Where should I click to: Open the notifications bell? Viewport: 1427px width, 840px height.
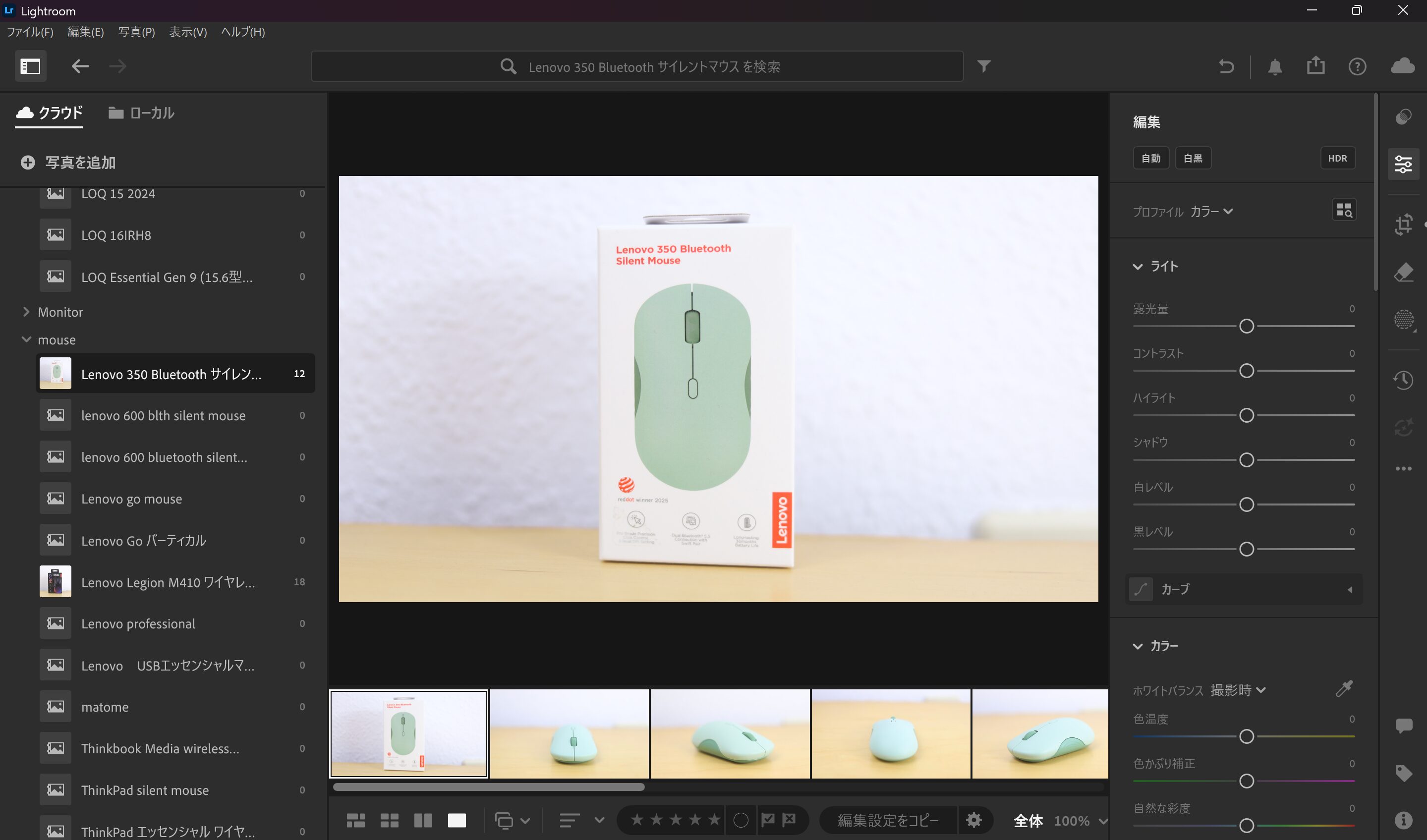(1275, 66)
